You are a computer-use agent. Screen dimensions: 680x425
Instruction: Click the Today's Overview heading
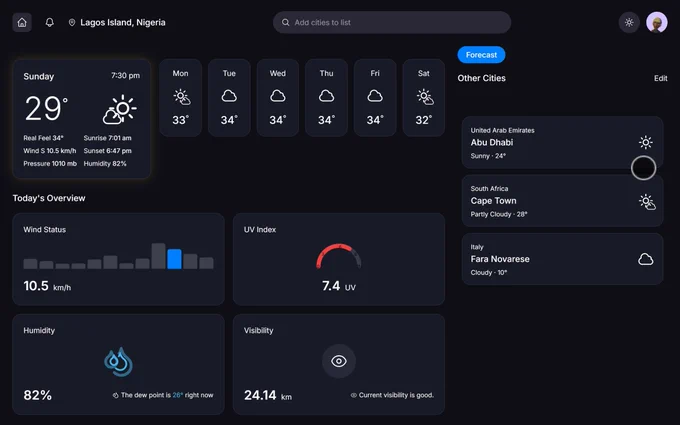[x=49, y=198]
